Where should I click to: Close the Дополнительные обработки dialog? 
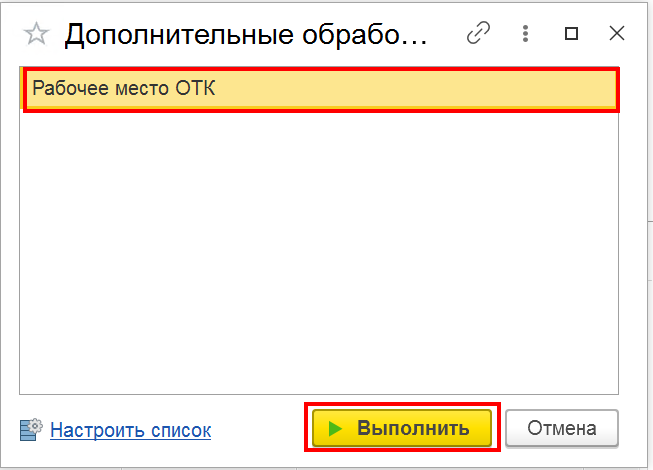click(616, 33)
